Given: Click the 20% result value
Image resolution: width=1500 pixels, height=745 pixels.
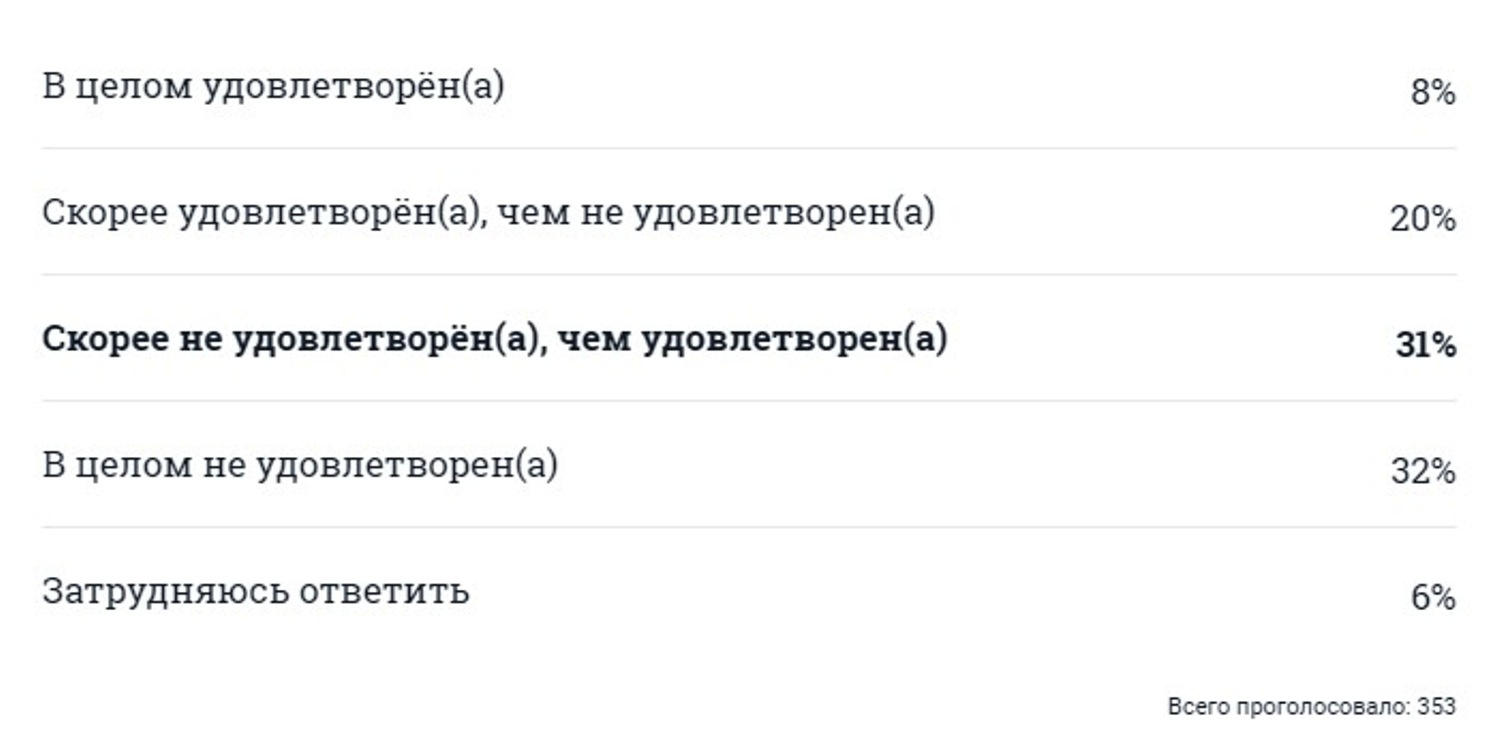Looking at the screenshot, I should pos(1422,219).
